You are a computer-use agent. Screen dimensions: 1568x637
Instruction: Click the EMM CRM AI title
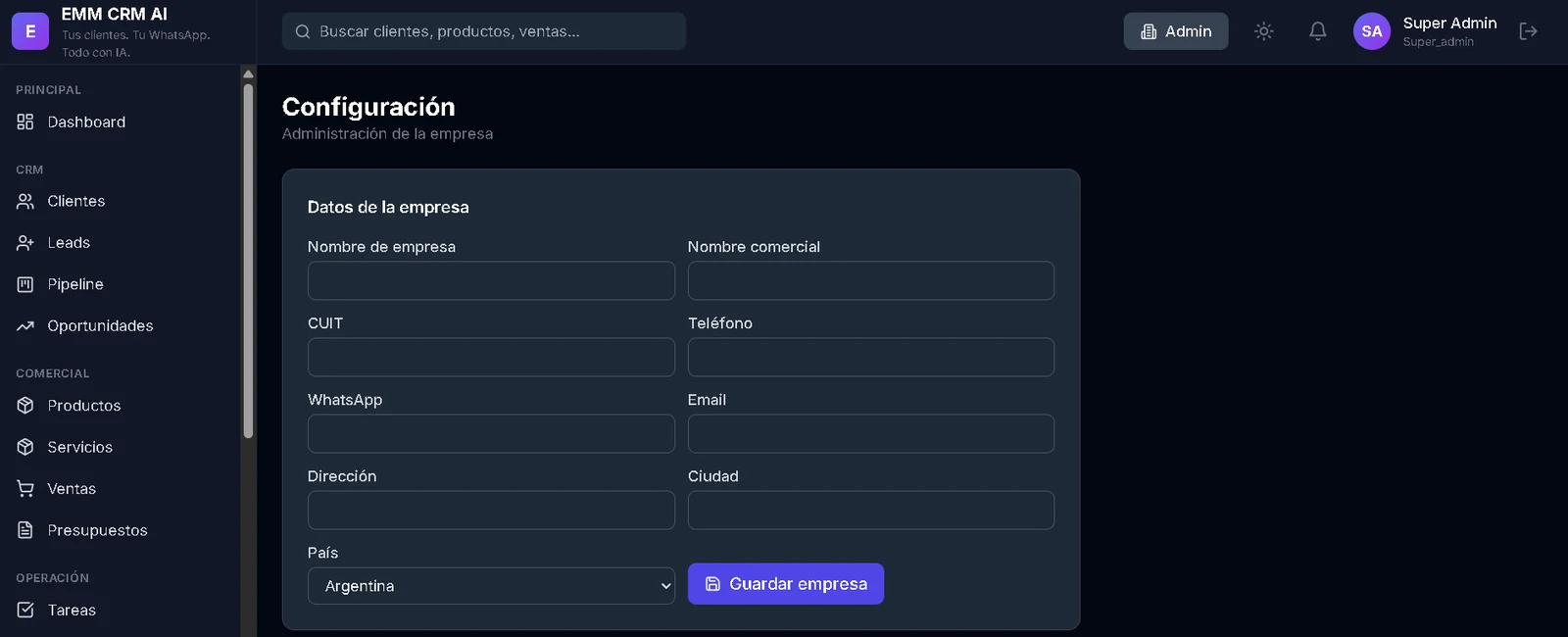[115, 14]
